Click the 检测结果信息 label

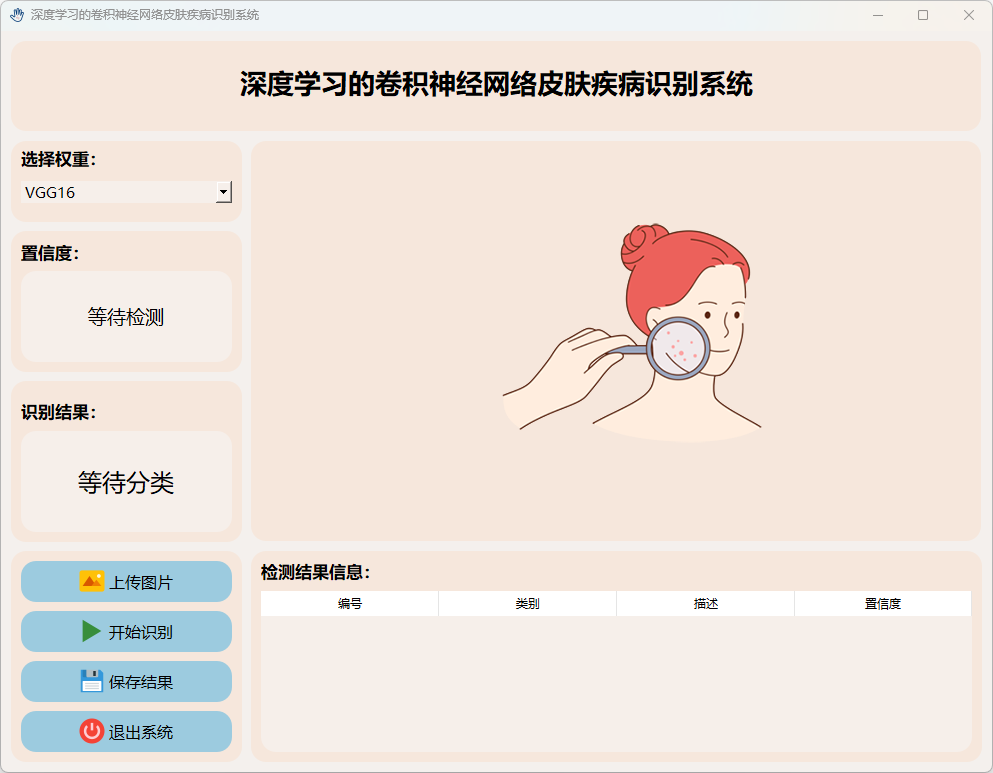click(x=315, y=572)
